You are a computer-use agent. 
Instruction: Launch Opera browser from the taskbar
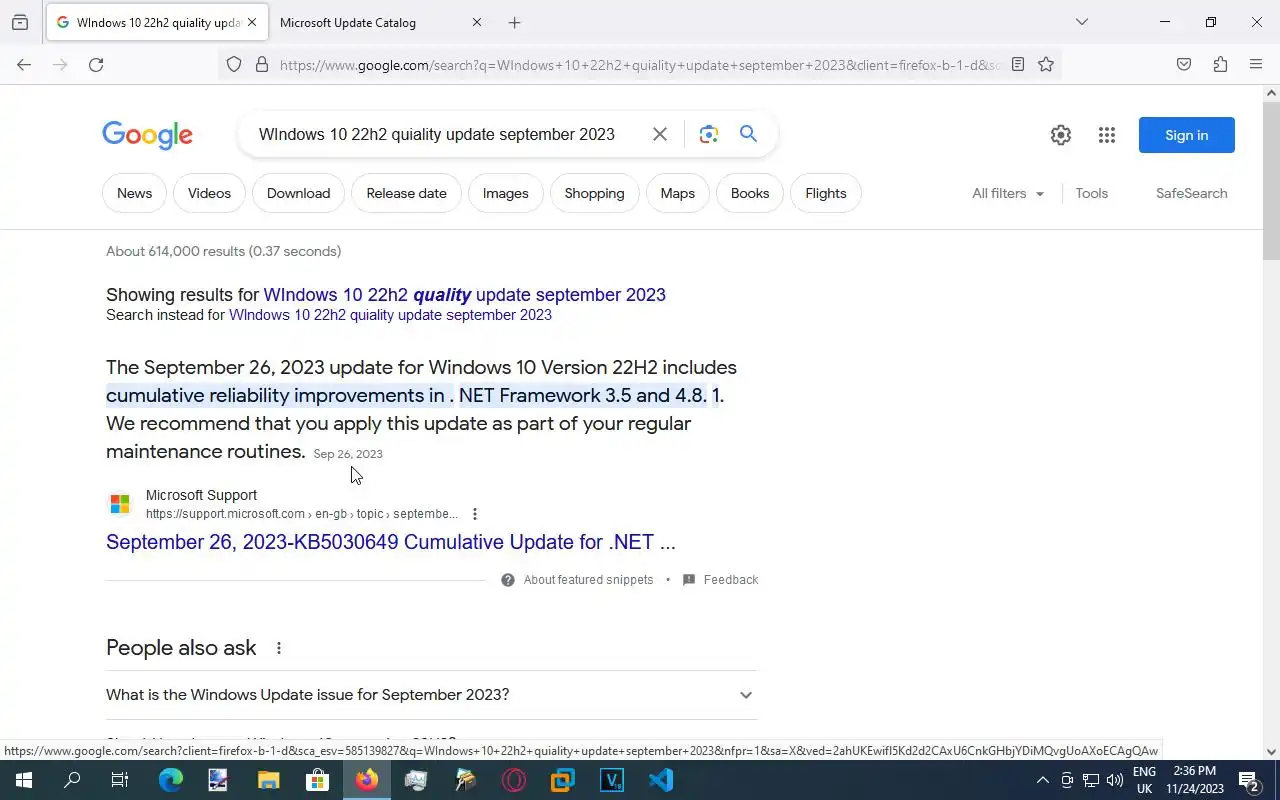tap(514, 780)
